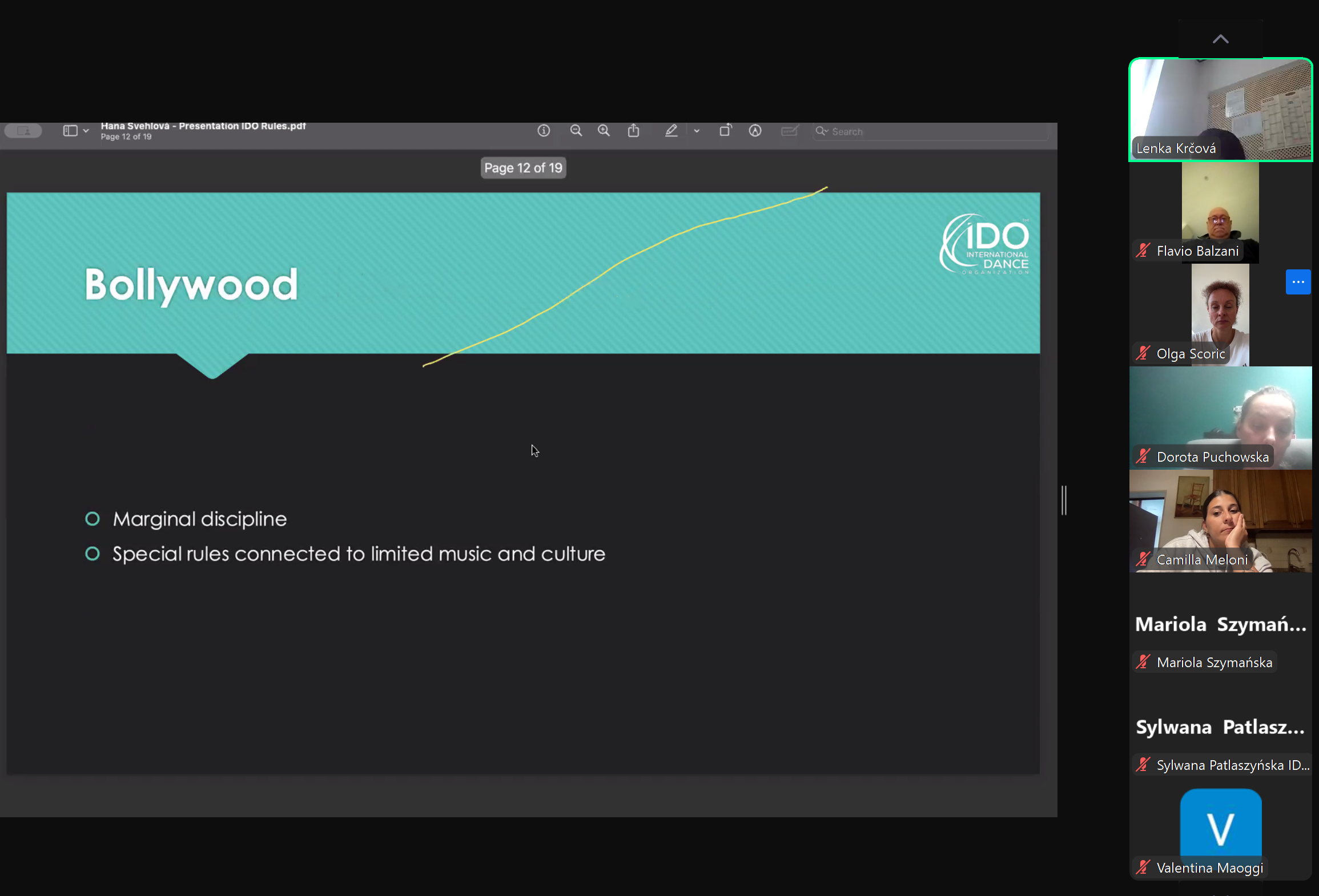Open the Share icon in Preview toolbar

click(633, 131)
